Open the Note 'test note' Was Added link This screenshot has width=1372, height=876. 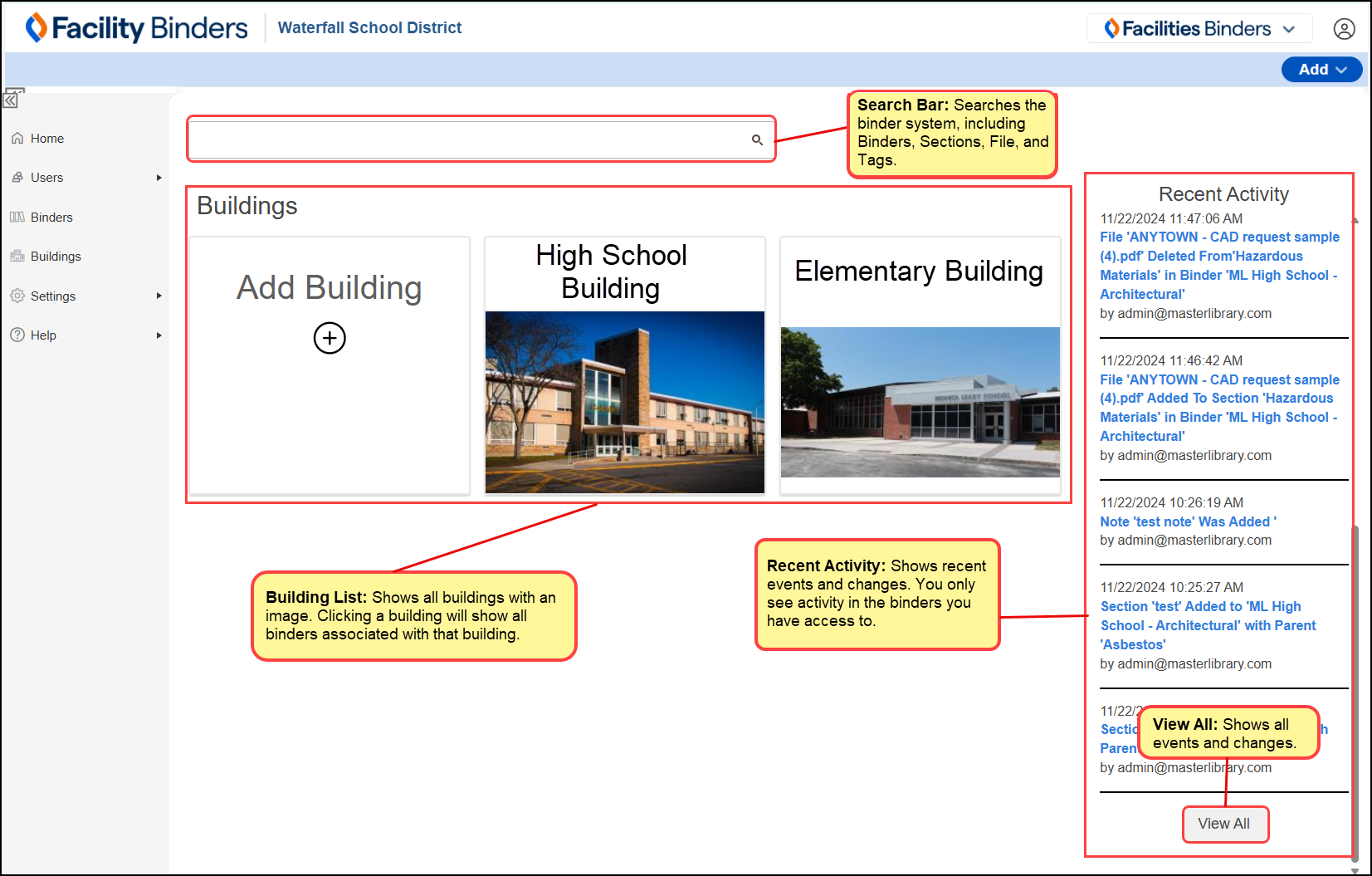pos(1188,521)
